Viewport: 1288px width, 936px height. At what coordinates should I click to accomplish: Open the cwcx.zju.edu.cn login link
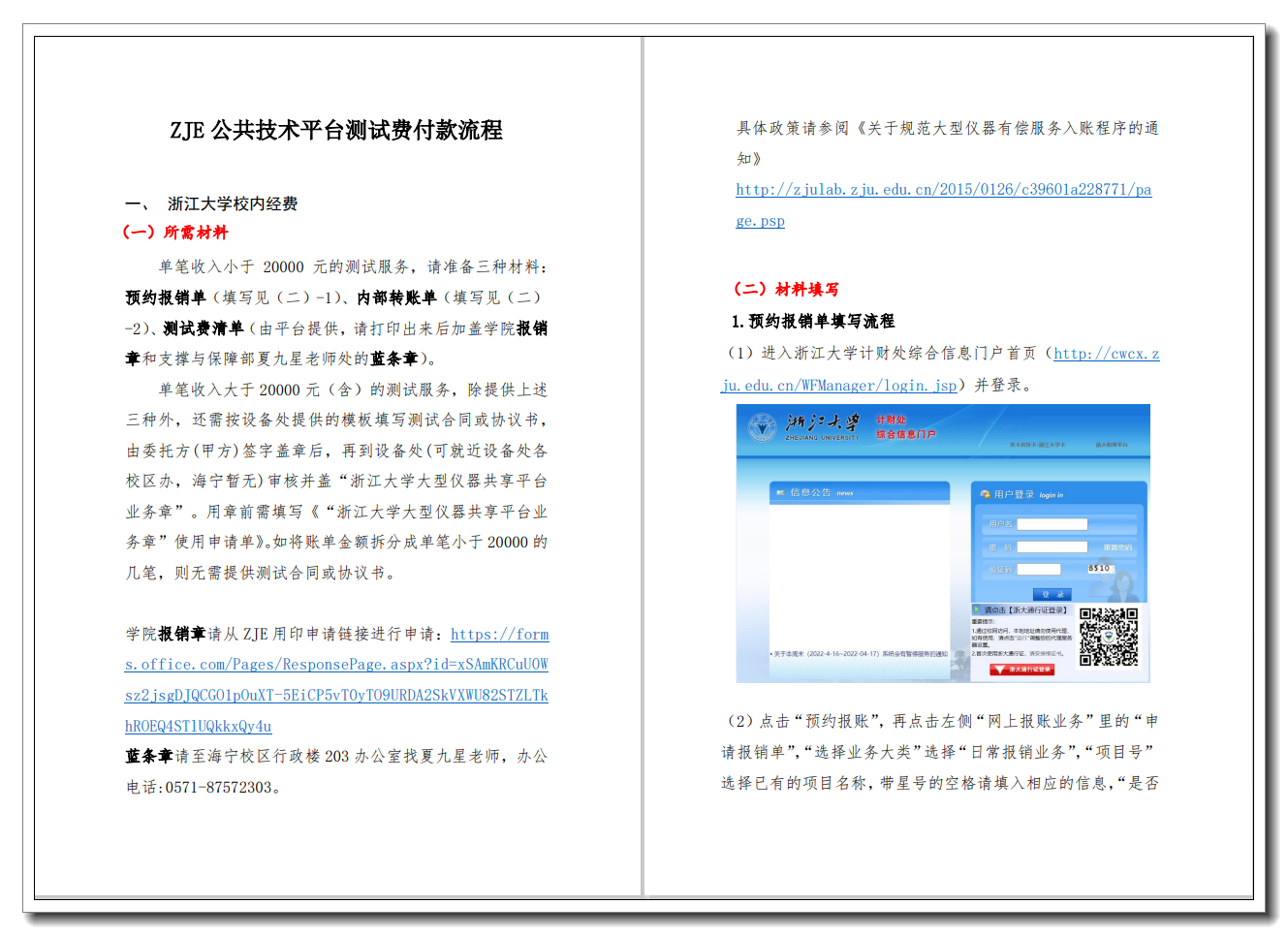839,386
